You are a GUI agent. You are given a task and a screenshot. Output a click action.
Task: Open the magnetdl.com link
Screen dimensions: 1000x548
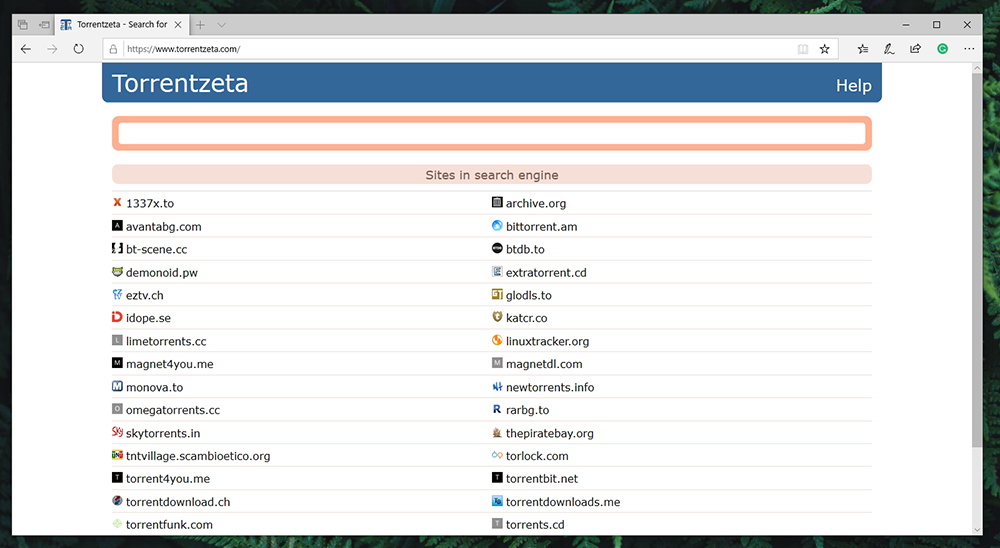pos(544,364)
